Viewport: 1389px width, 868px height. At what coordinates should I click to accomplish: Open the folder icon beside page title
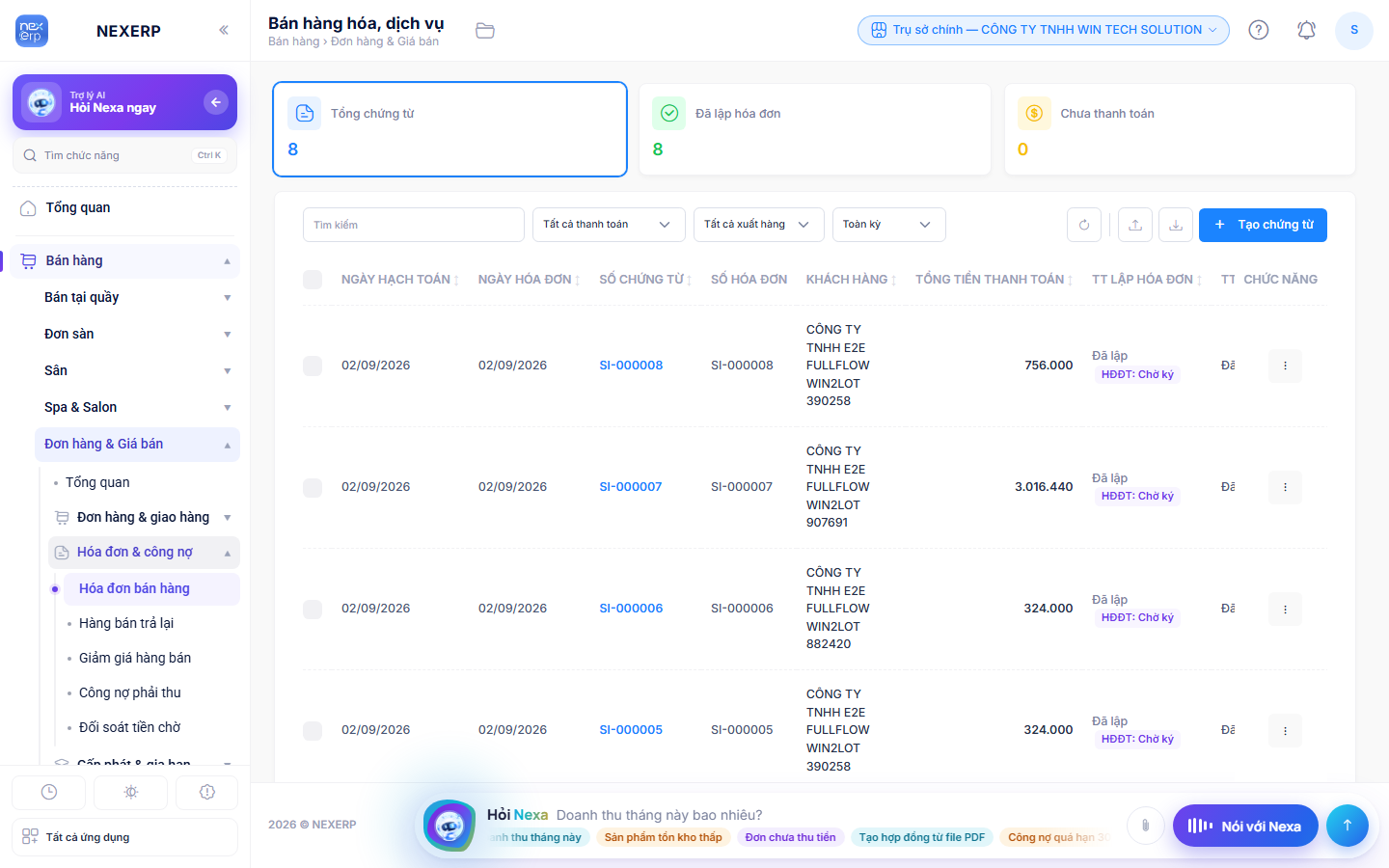tap(485, 31)
